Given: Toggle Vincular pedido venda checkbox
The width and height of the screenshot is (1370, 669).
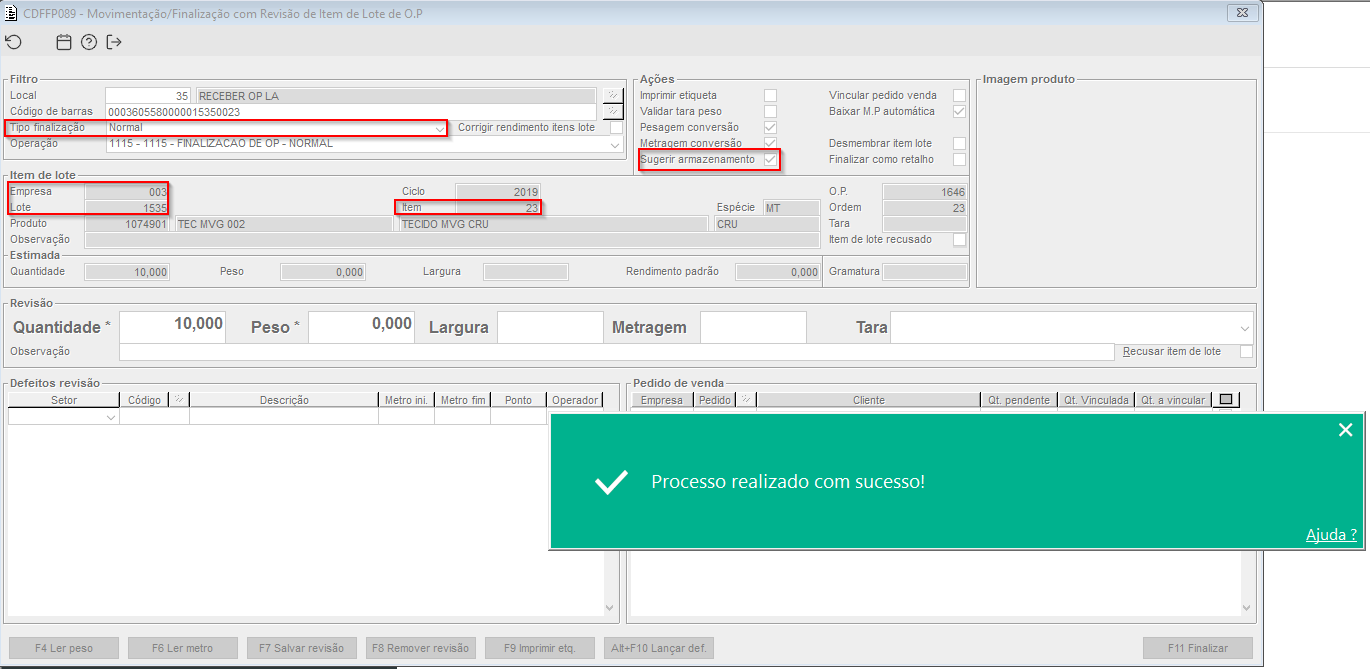Looking at the screenshot, I should click(x=959, y=96).
